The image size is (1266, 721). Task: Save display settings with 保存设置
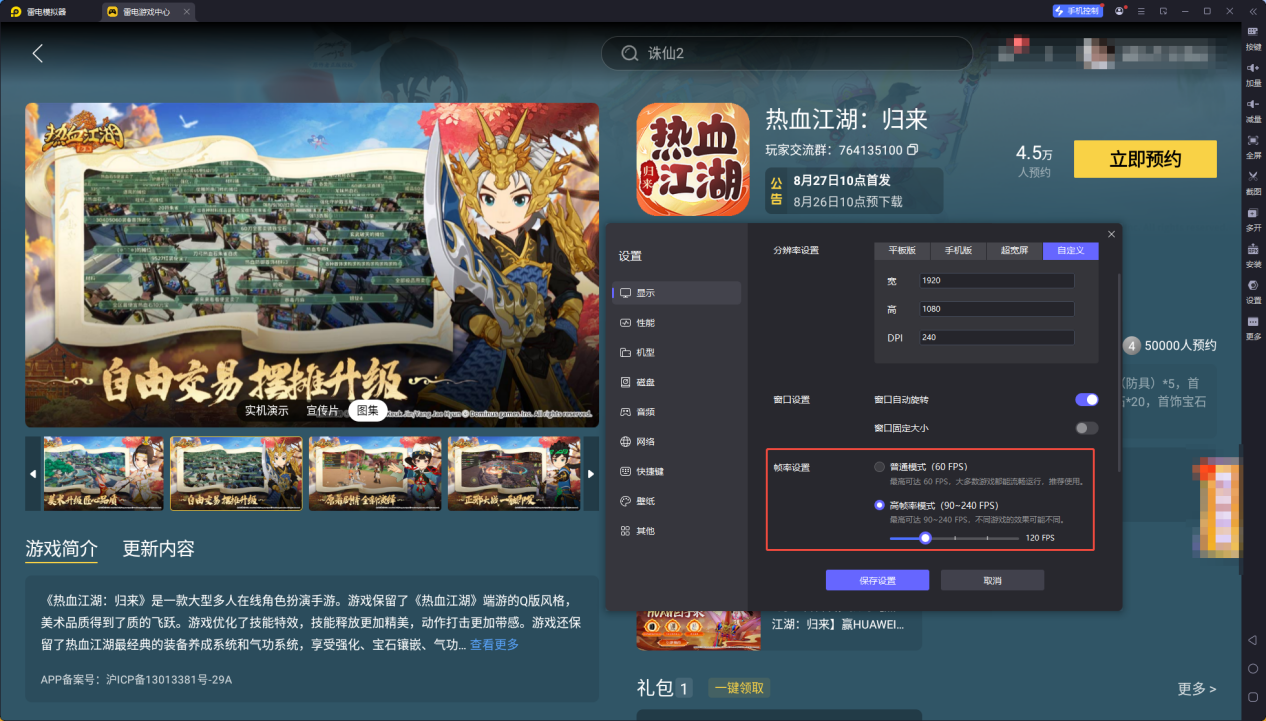click(877, 580)
